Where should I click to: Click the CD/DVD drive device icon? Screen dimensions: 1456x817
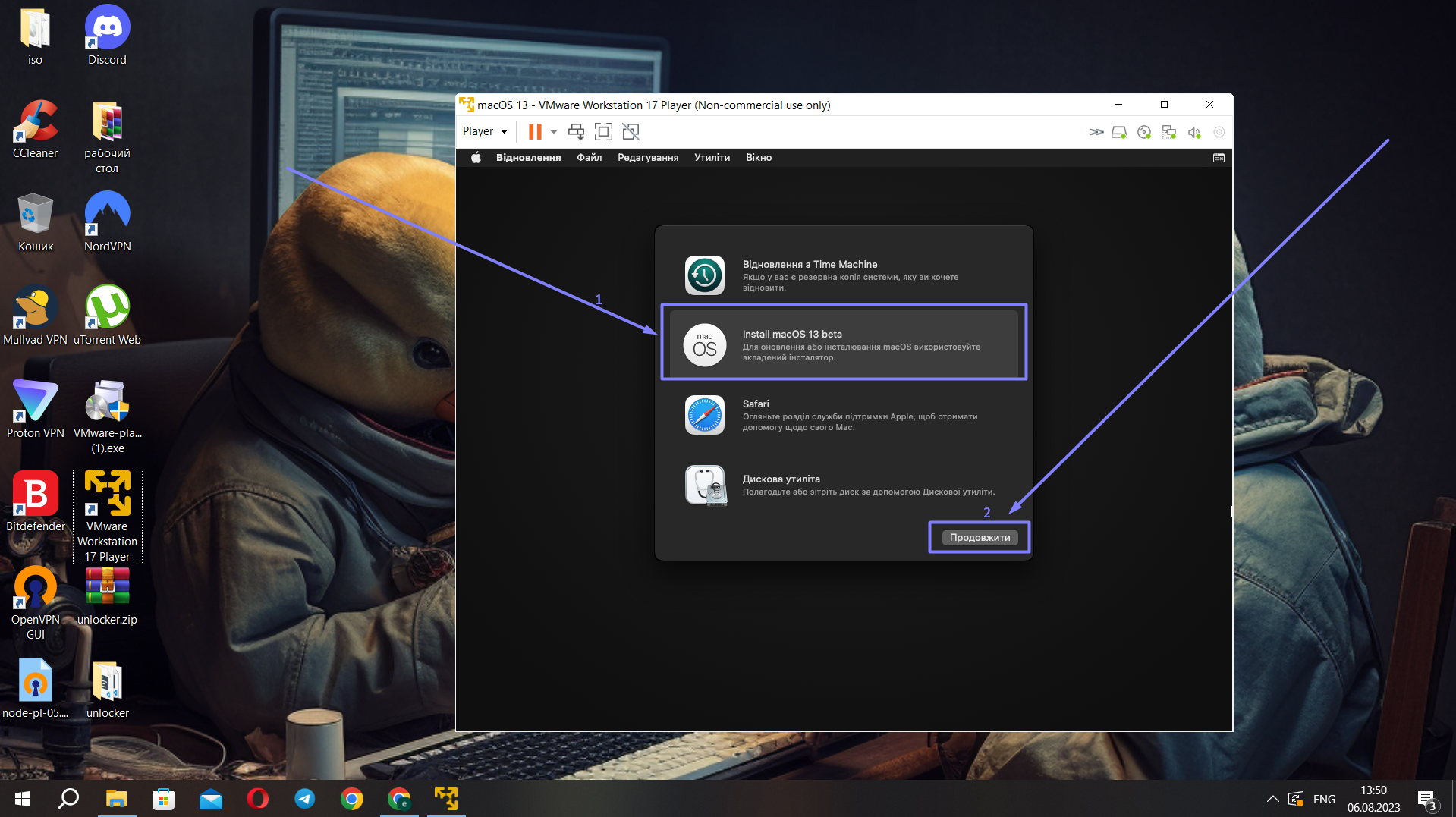coord(1144,132)
